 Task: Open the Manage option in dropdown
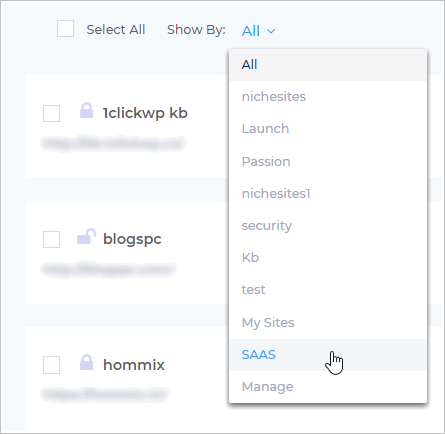tap(328, 387)
